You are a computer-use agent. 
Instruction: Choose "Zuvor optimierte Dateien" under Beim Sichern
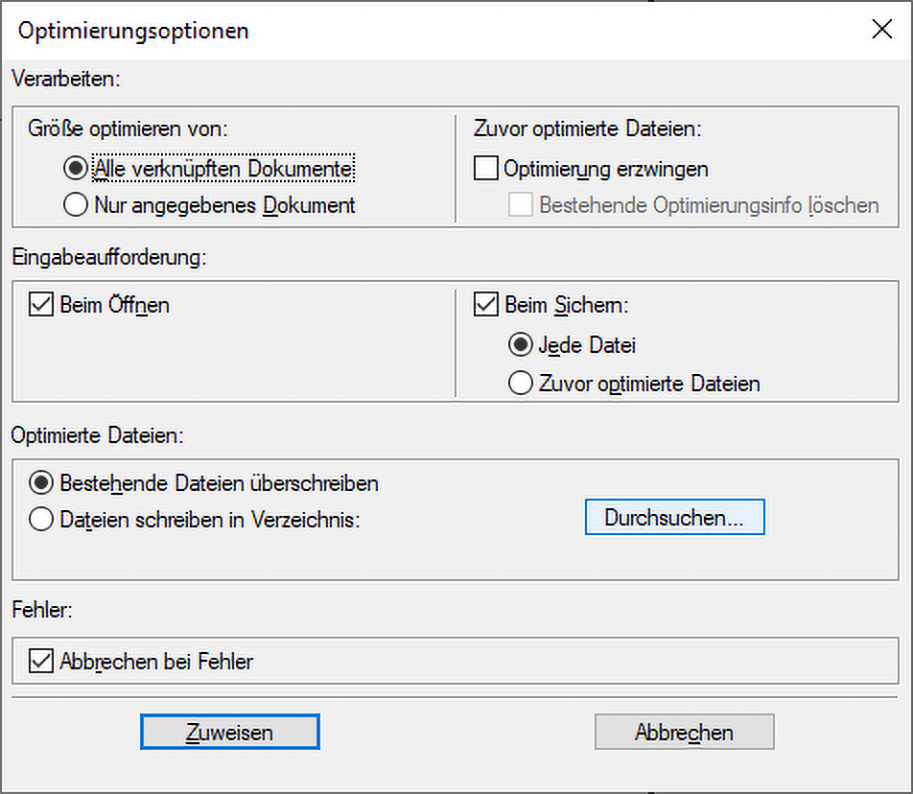[x=521, y=383]
